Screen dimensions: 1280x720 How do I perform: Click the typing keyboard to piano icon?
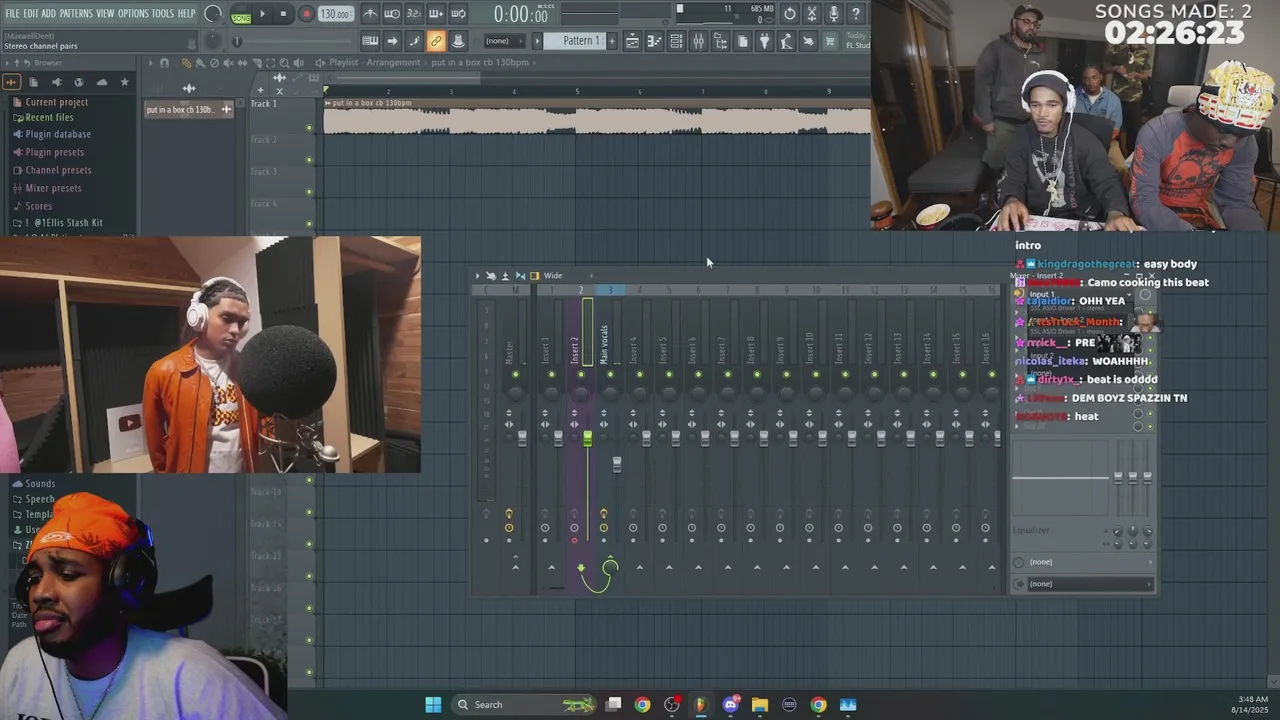[x=370, y=41]
